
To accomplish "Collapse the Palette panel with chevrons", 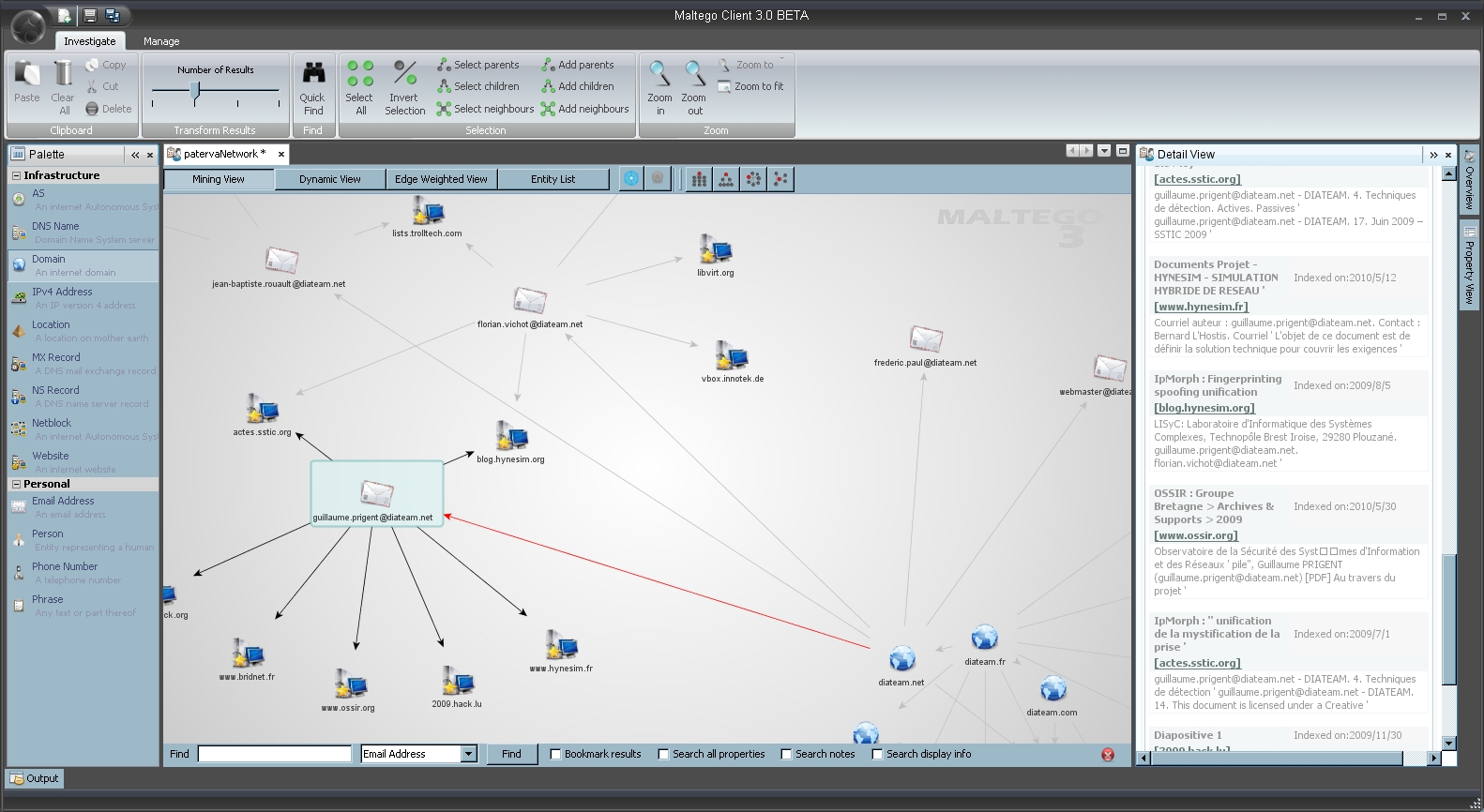I will tap(135, 155).
